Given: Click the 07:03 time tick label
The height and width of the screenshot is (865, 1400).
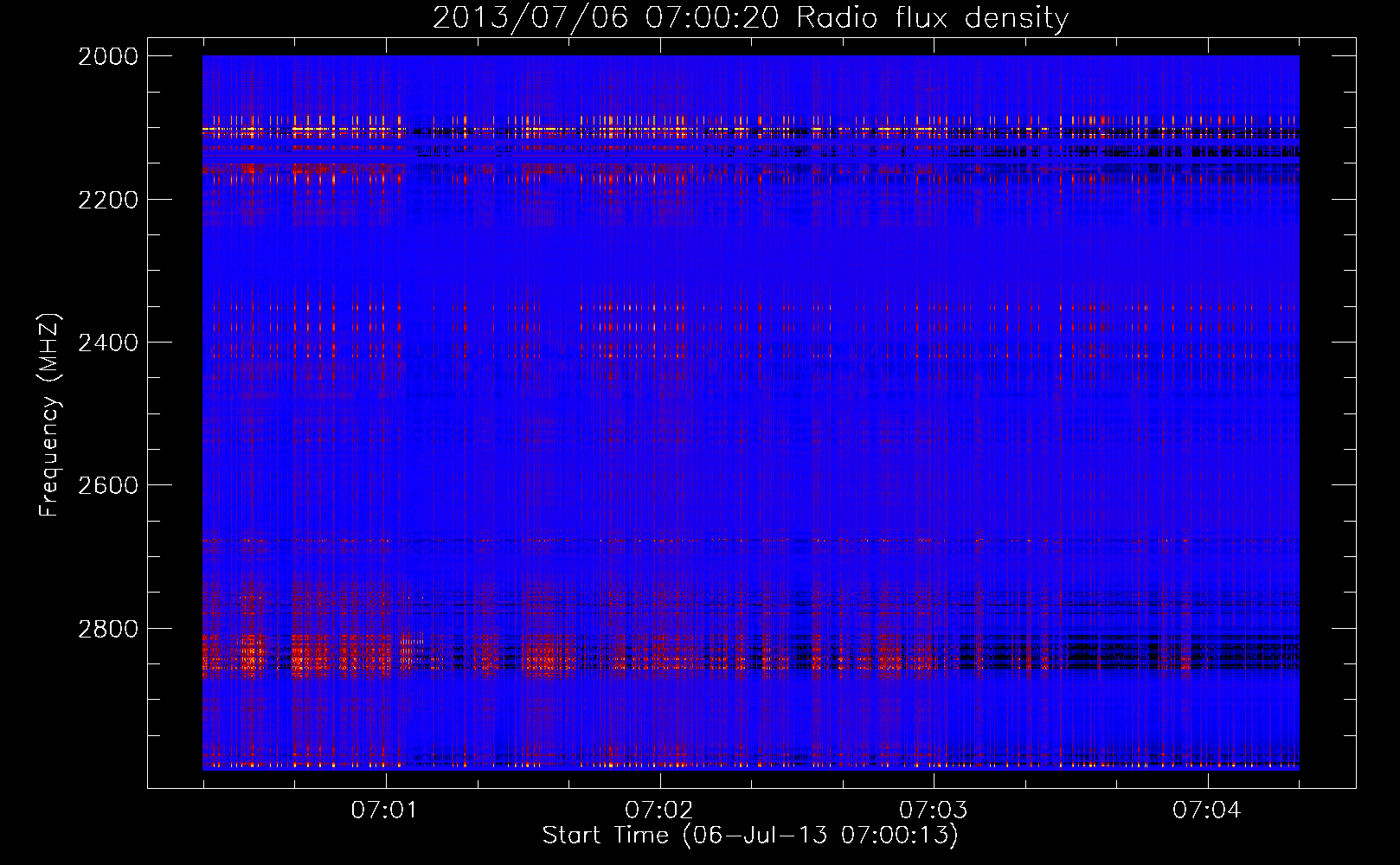Looking at the screenshot, I should point(934,811).
